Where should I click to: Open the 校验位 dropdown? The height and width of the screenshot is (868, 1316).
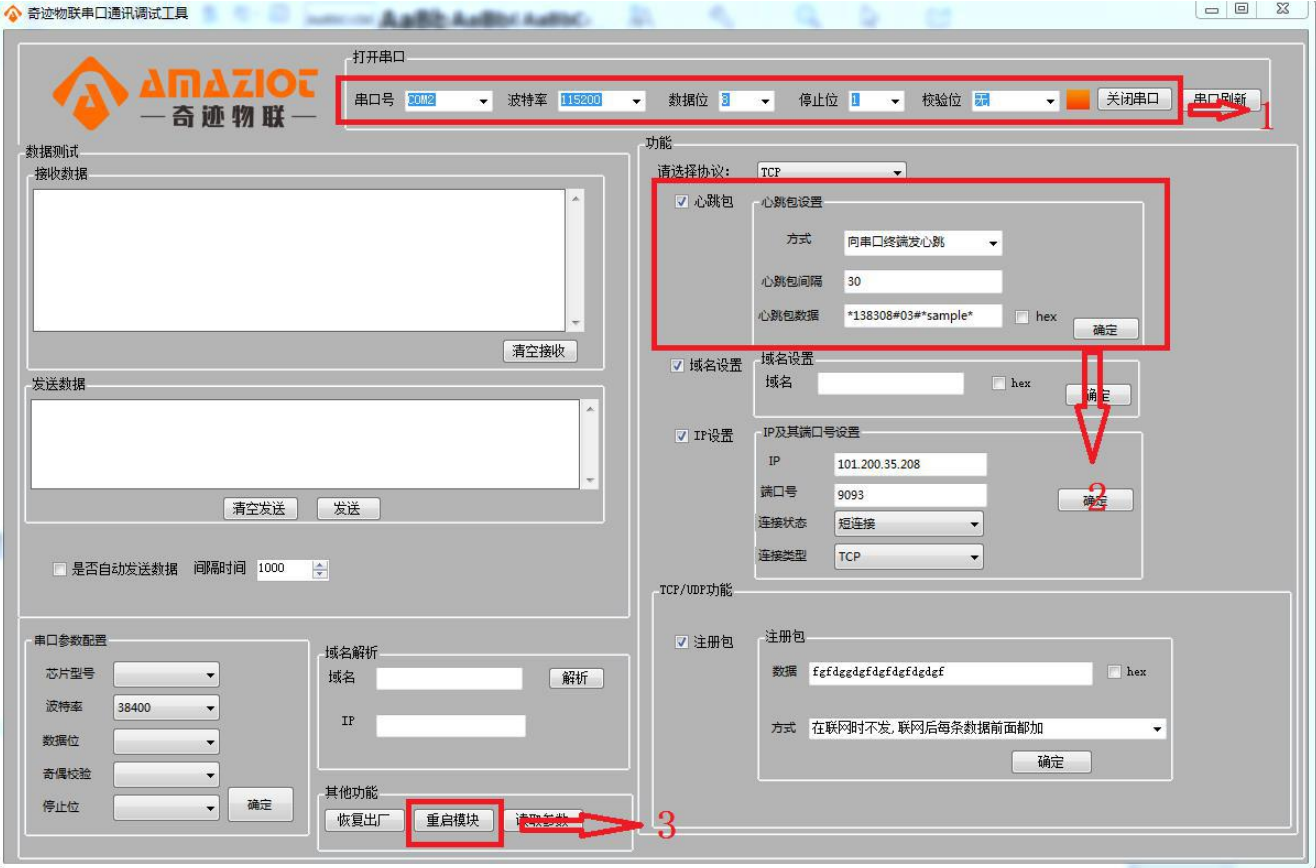pyautogui.click(x=1015, y=101)
